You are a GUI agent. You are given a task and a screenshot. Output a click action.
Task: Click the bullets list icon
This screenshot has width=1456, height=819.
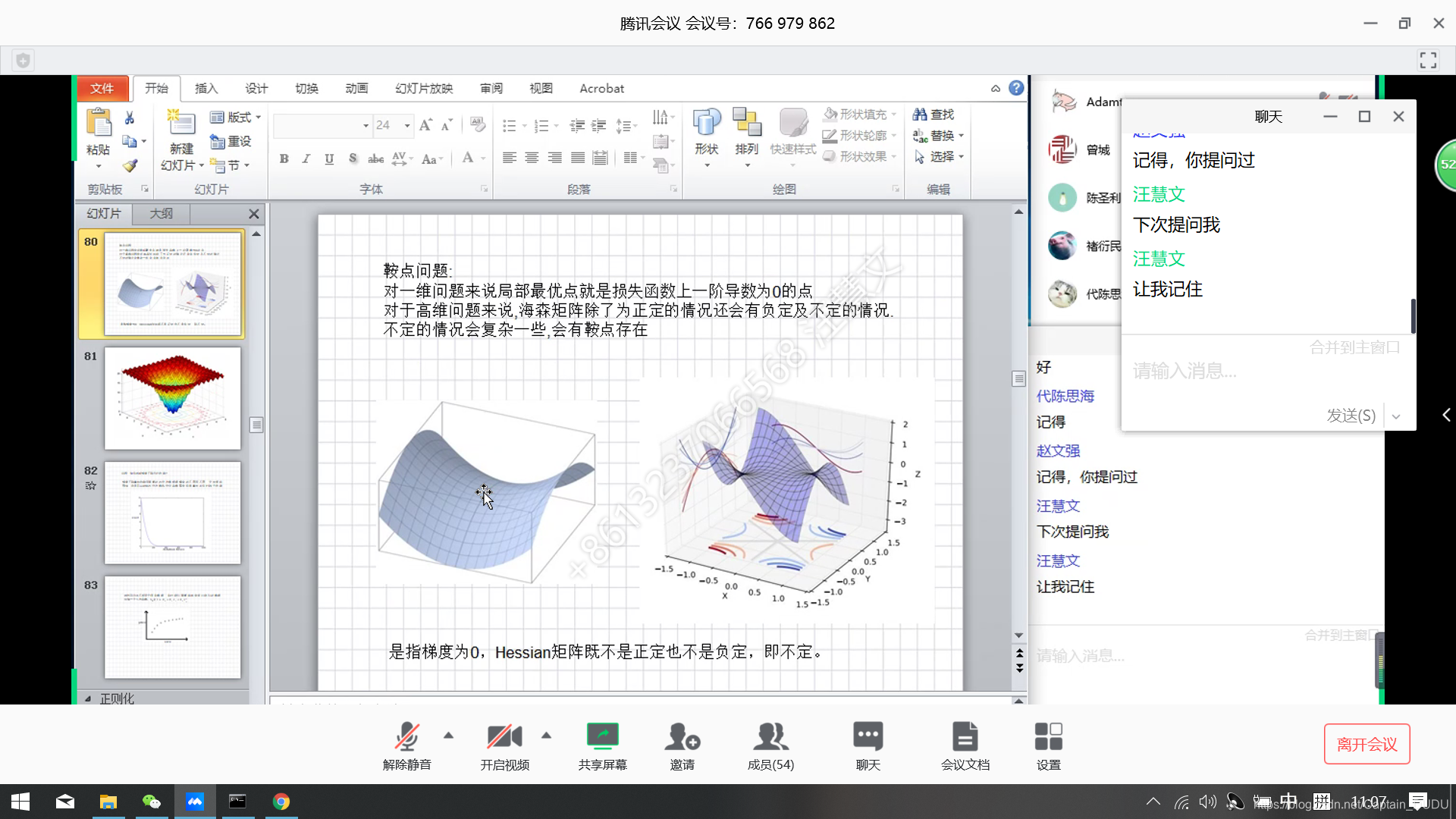tap(509, 125)
